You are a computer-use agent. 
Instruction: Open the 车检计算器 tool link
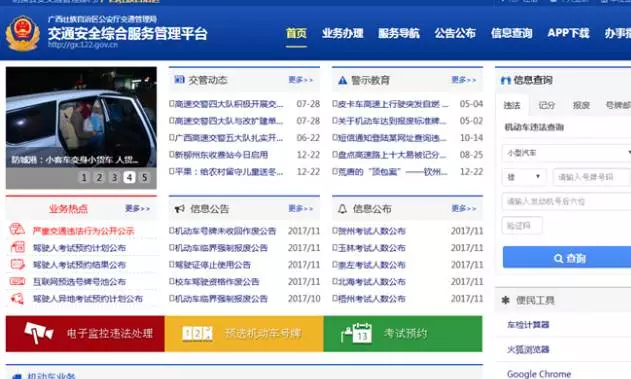tap(528, 325)
